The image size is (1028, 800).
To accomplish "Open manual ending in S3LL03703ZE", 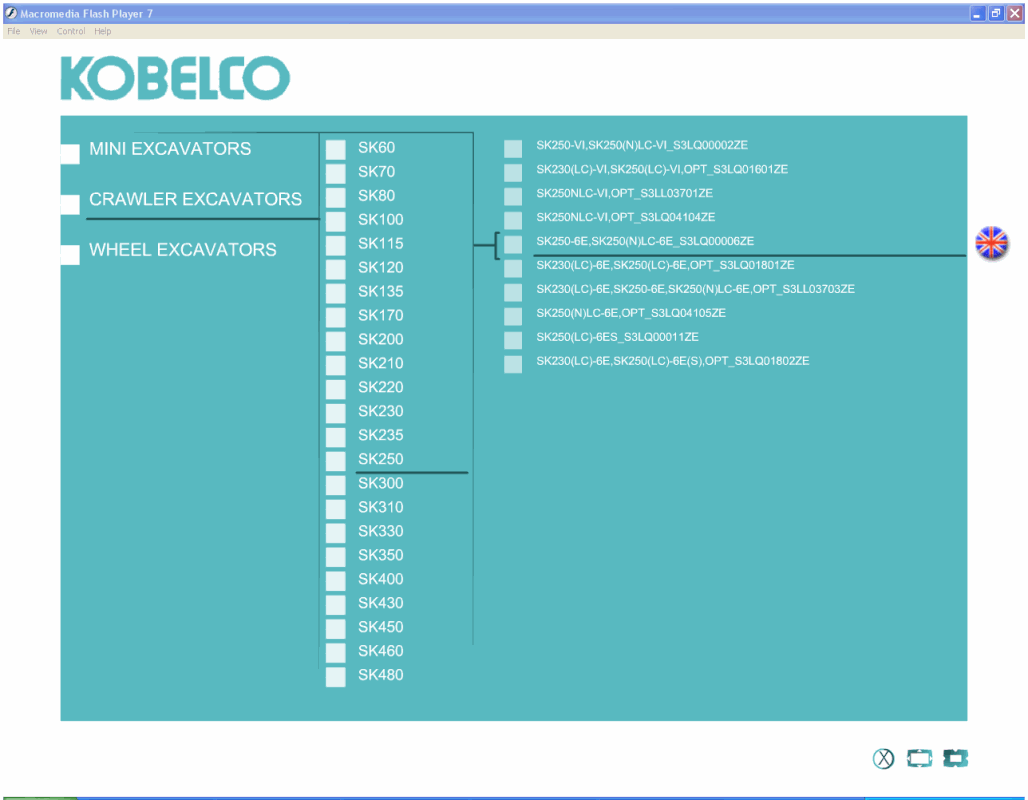I will [x=696, y=289].
